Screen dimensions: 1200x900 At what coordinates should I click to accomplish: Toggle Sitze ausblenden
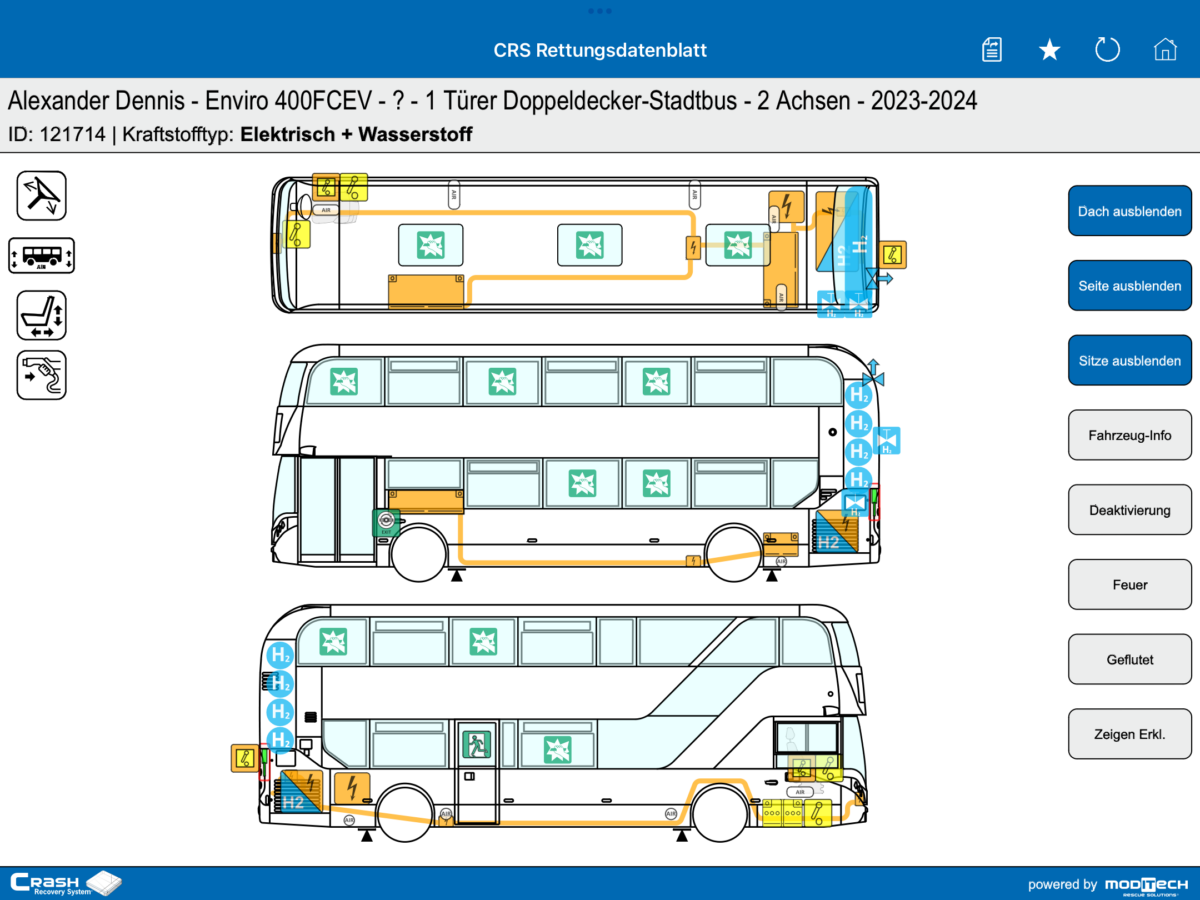pyautogui.click(x=1130, y=360)
